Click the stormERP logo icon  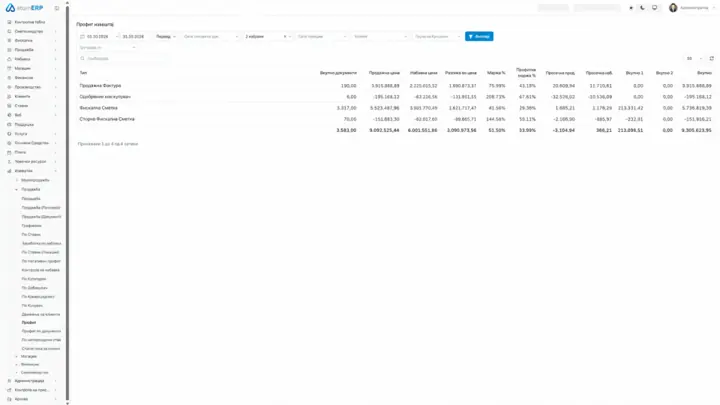pos(10,8)
